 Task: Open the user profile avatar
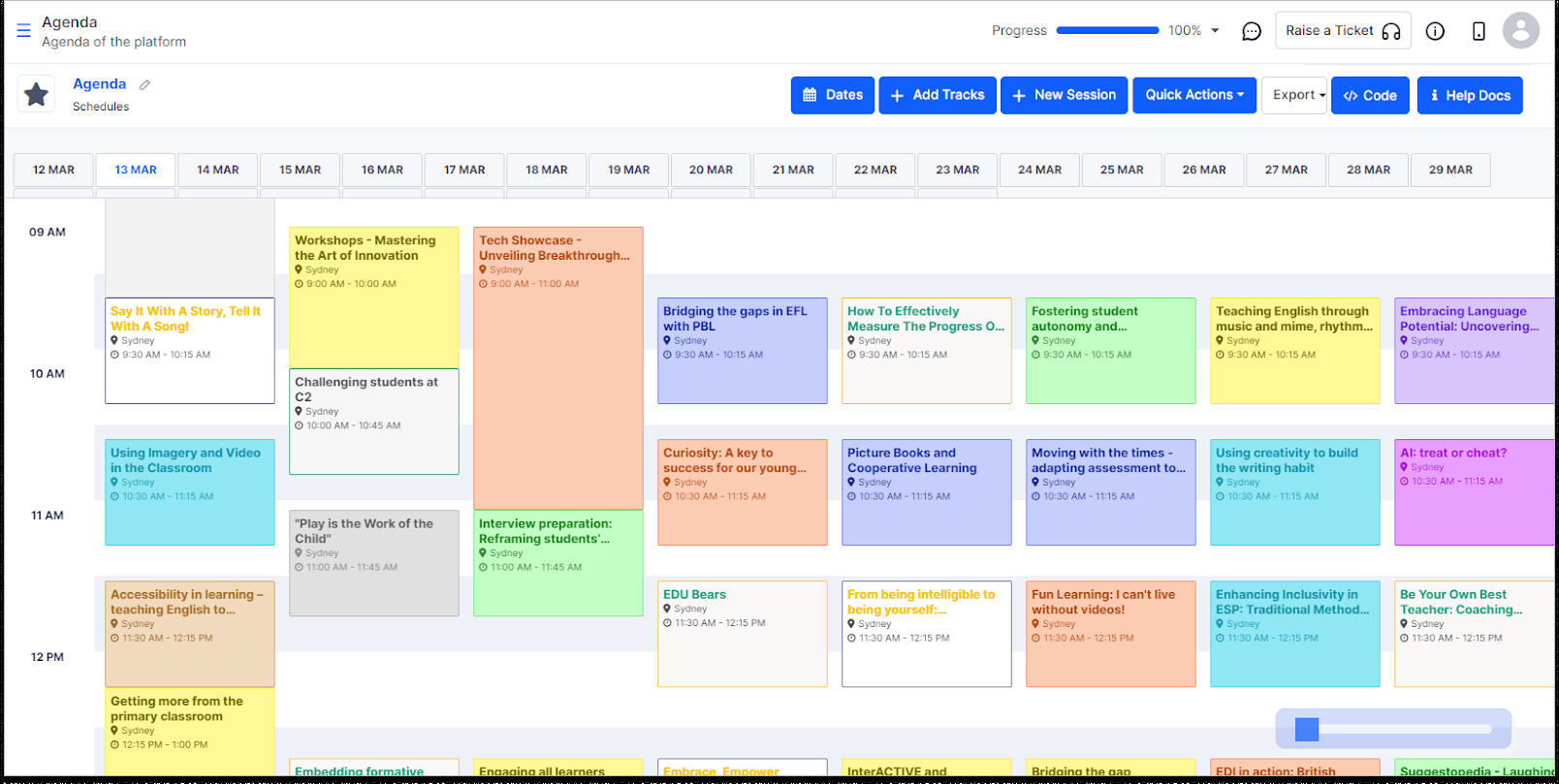point(1521,30)
